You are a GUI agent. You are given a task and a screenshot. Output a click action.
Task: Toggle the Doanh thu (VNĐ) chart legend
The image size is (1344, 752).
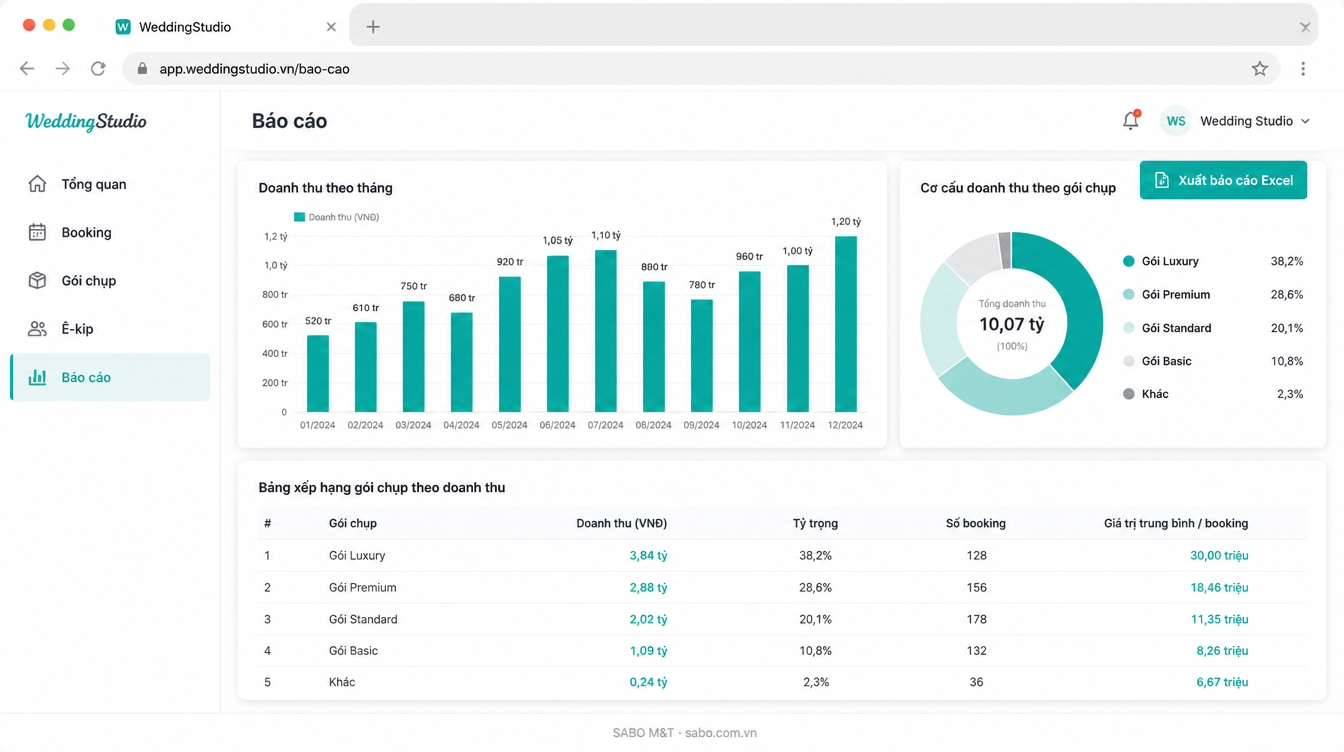[x=336, y=217]
